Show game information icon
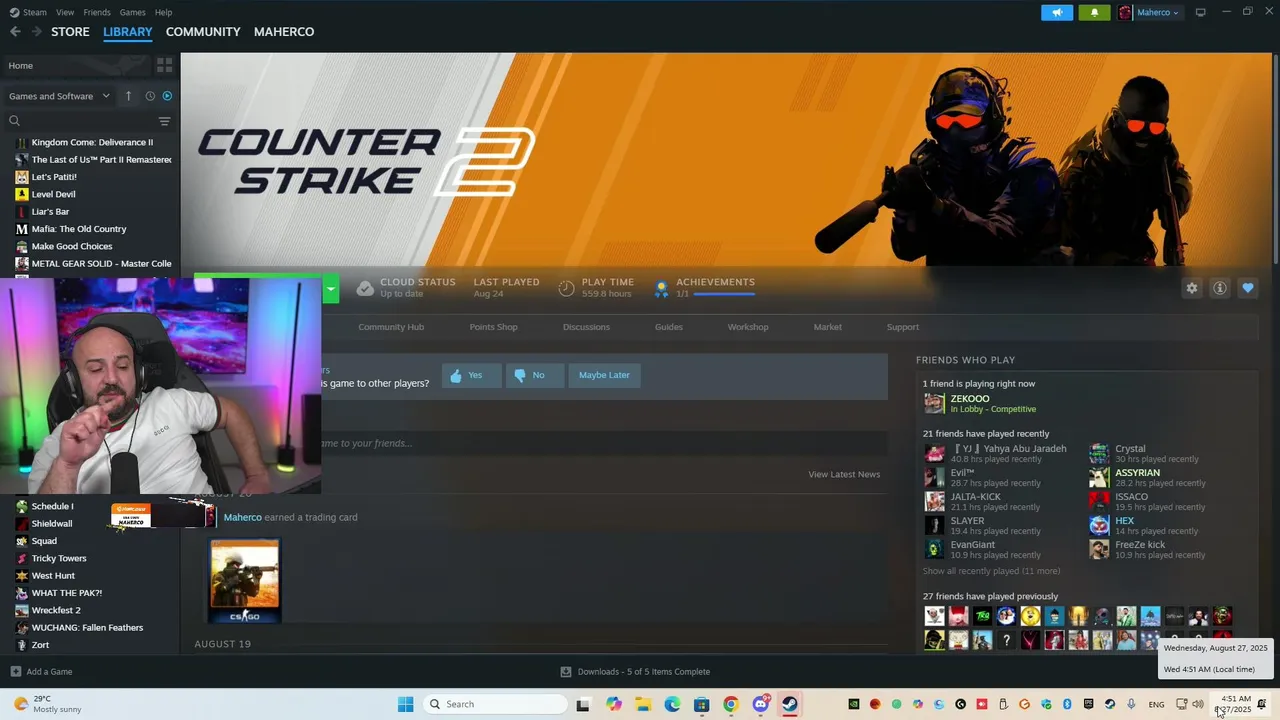 [1220, 288]
